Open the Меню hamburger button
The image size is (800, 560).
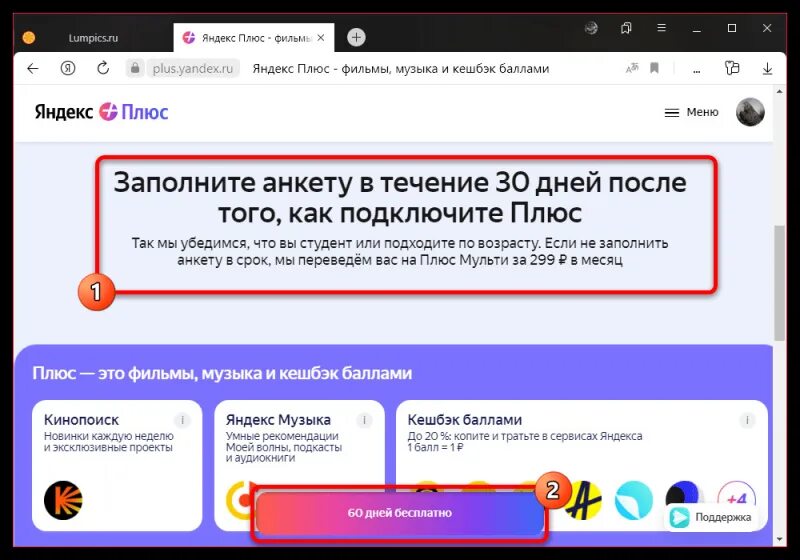click(x=691, y=112)
